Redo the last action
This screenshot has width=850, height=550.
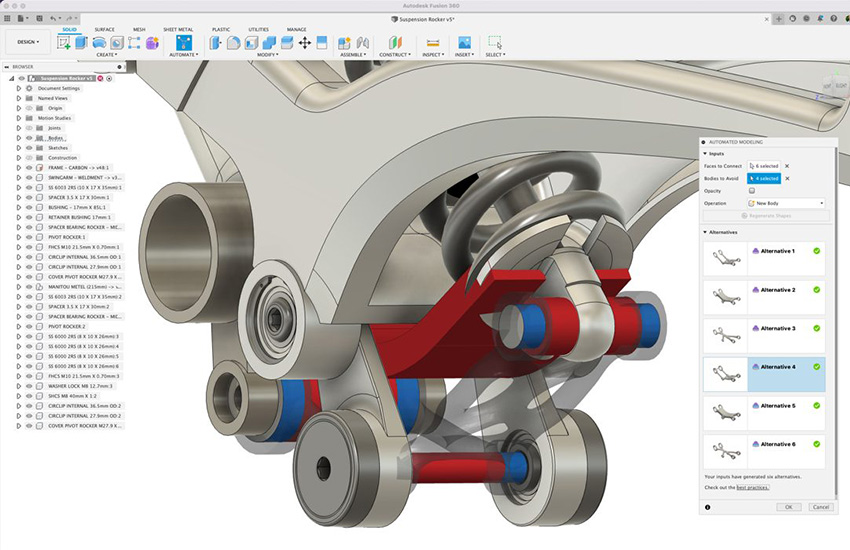[x=70, y=18]
